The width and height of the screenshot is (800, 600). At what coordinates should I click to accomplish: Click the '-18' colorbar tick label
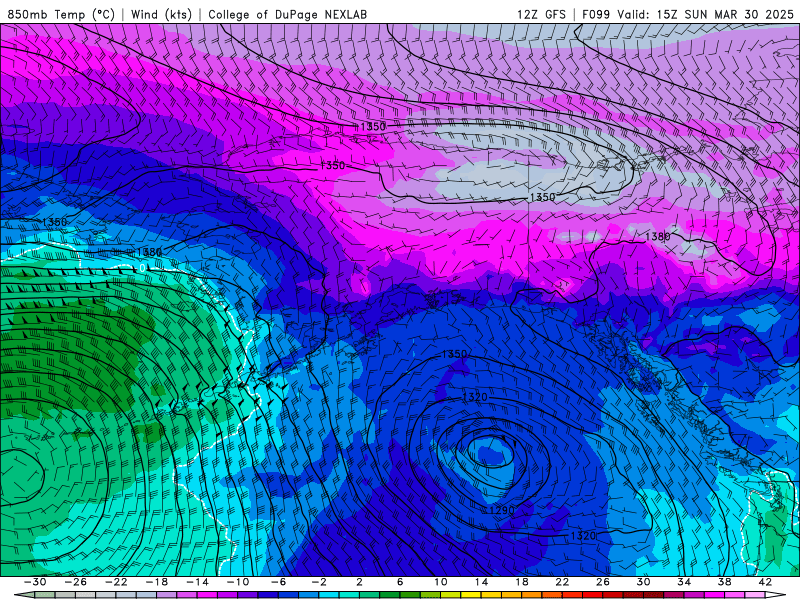[157, 582]
